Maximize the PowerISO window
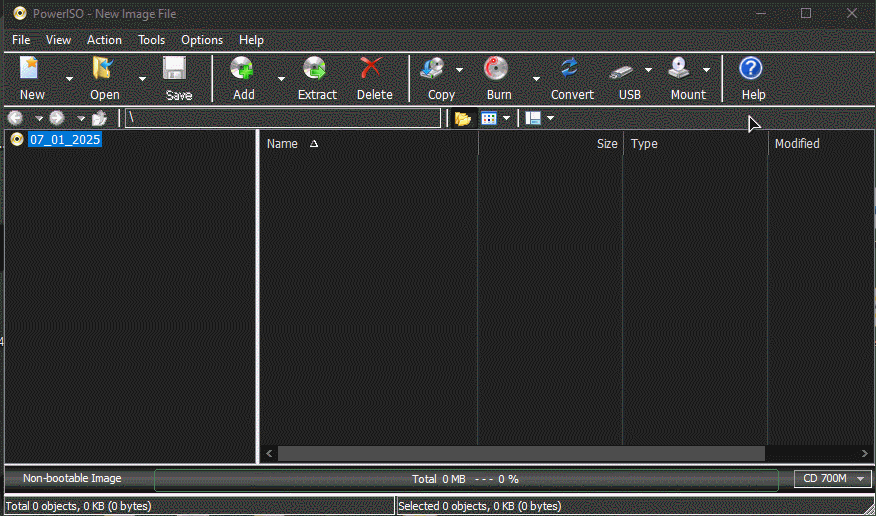Image resolution: width=876 pixels, height=516 pixels. tap(806, 13)
